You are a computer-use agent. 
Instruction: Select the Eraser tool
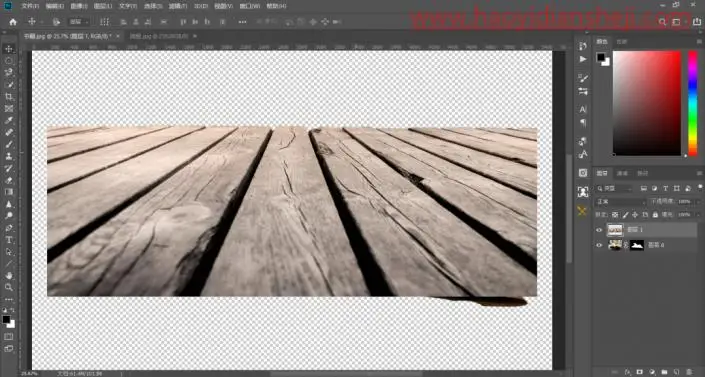point(9,180)
